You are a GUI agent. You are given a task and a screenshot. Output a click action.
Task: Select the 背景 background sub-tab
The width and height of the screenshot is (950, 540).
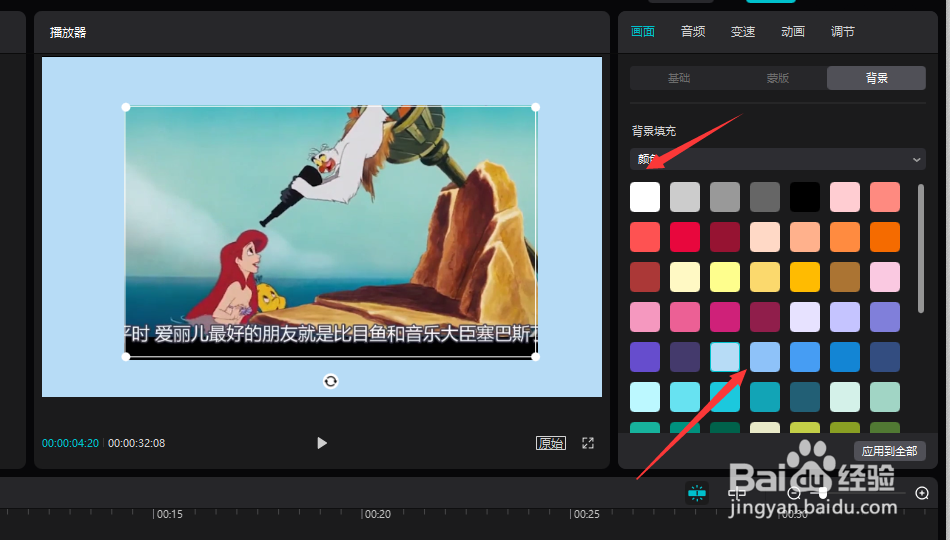(876, 78)
